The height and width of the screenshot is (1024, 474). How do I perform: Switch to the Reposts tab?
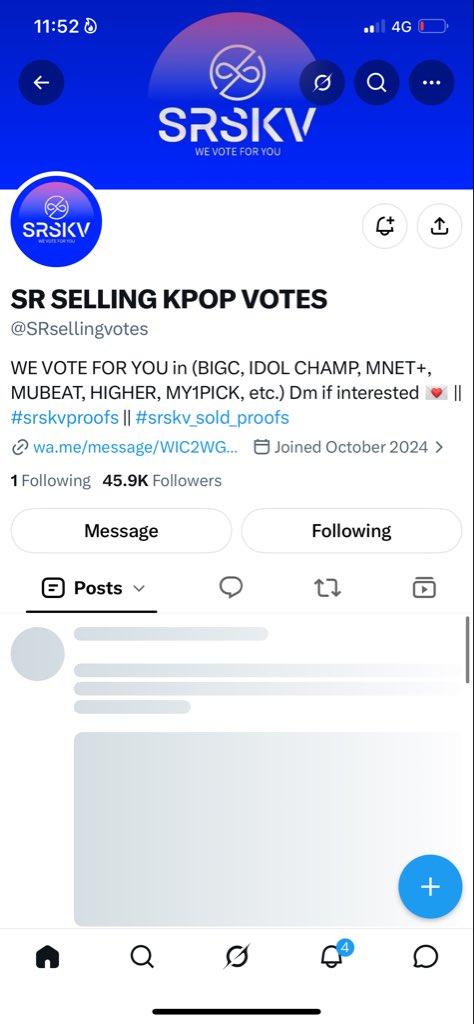[x=327, y=588]
